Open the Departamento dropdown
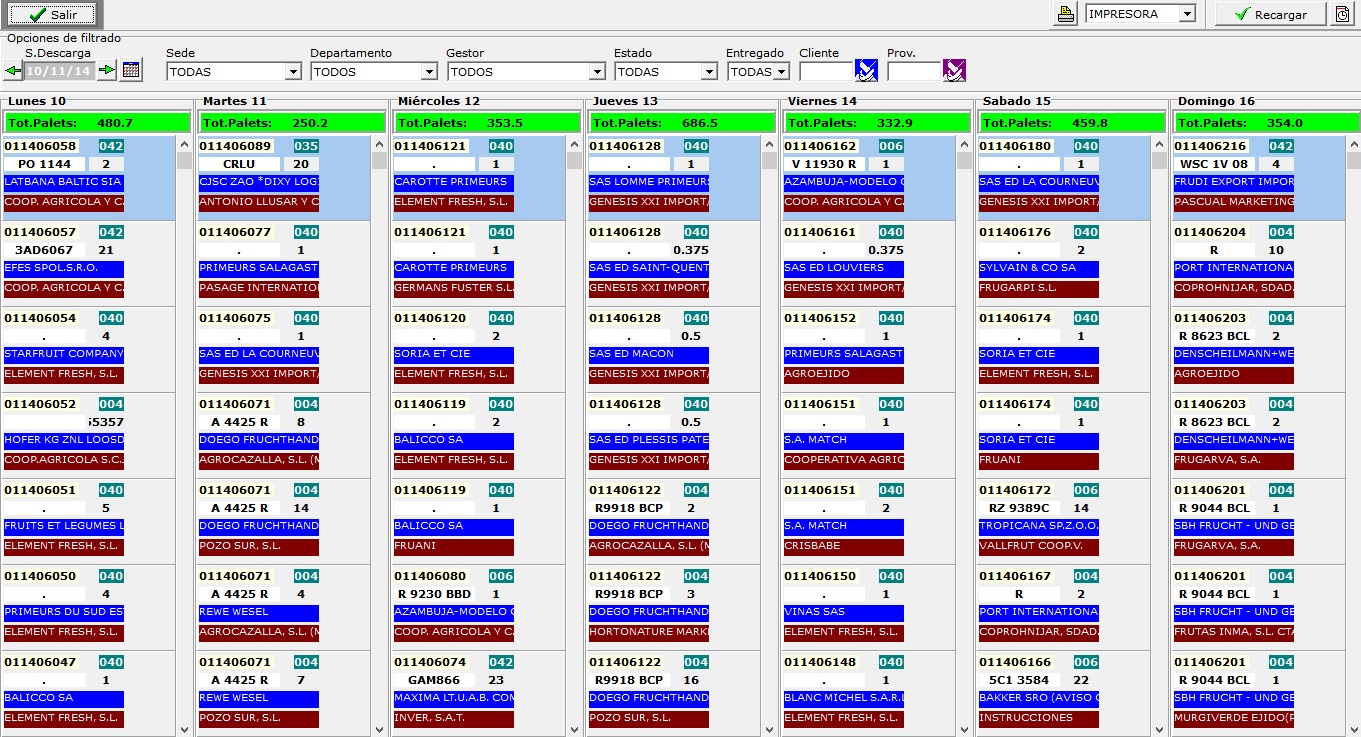1361x737 pixels. pyautogui.click(x=429, y=72)
